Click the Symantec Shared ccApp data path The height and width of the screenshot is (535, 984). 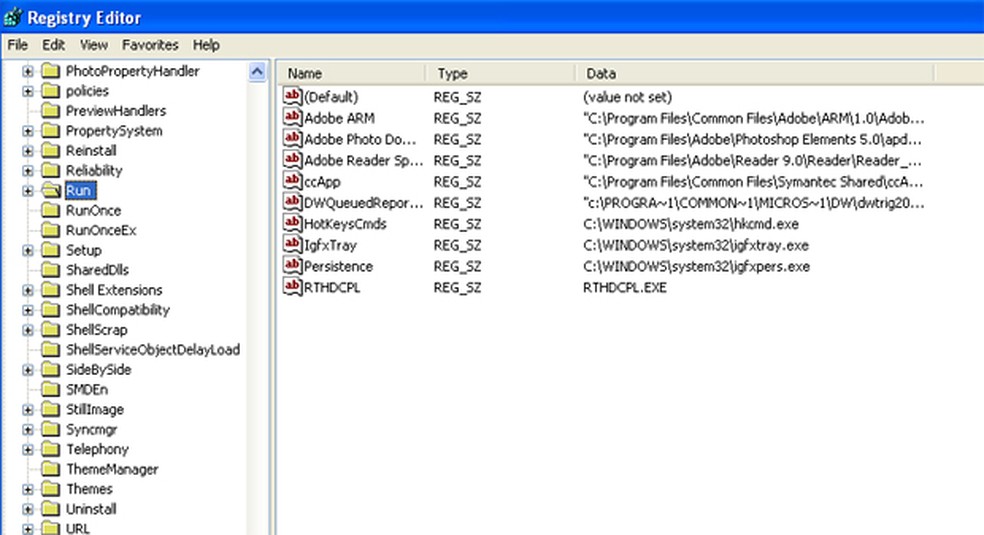(753, 182)
